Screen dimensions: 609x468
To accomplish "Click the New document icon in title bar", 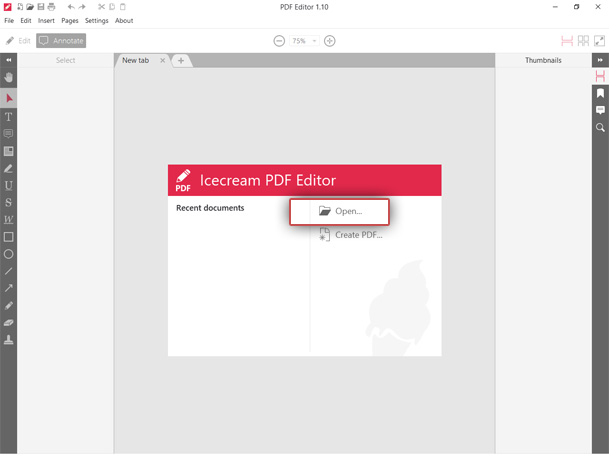I will (20, 7).
